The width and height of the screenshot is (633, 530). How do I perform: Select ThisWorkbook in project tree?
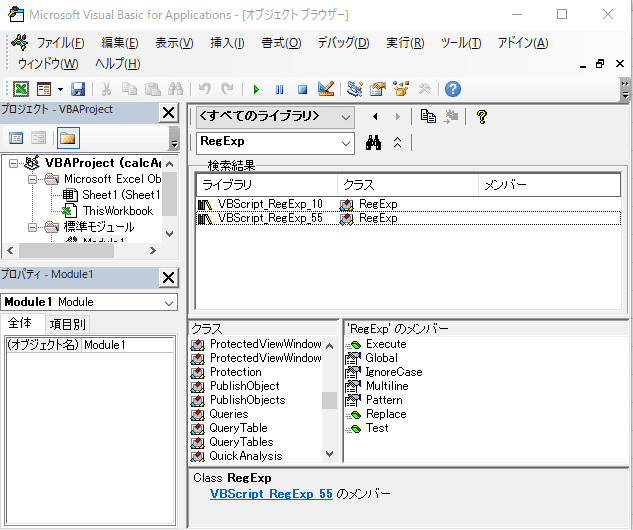click(117, 211)
